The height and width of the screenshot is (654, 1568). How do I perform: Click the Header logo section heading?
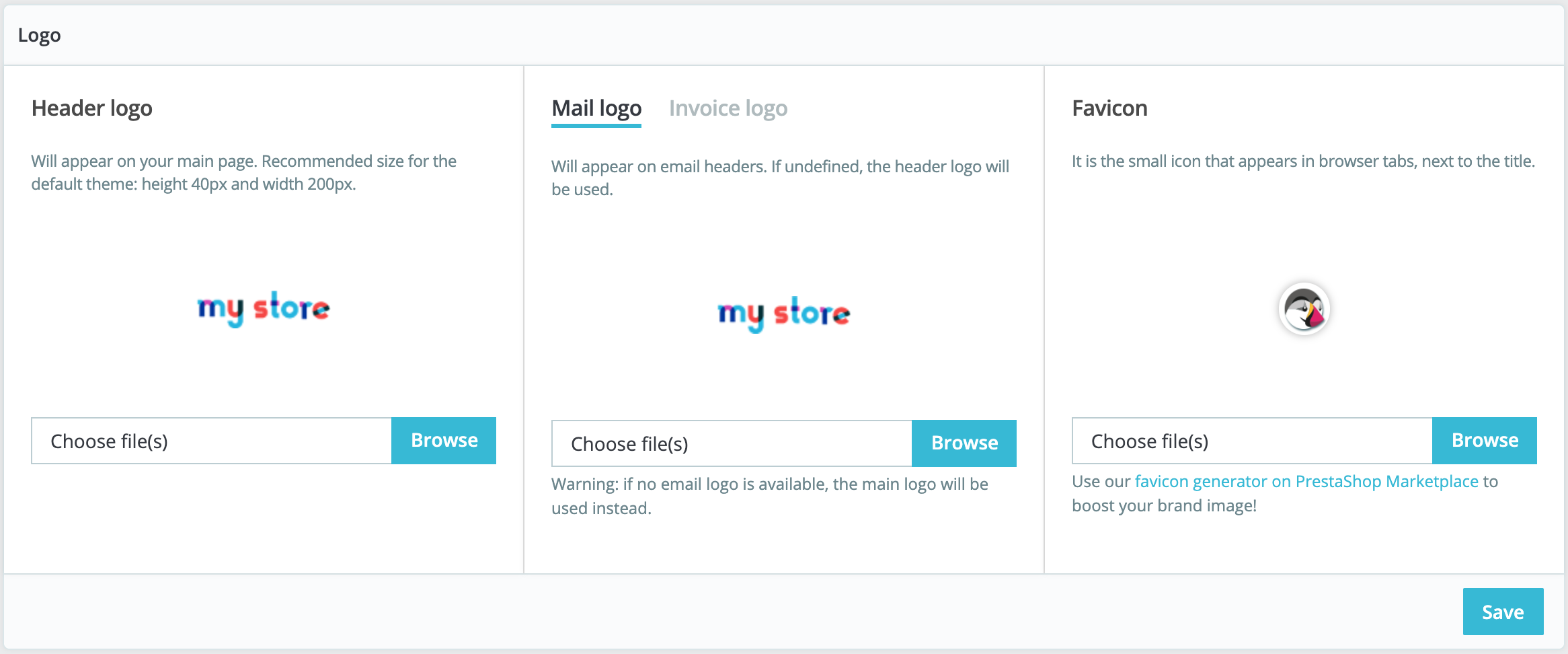[92, 108]
